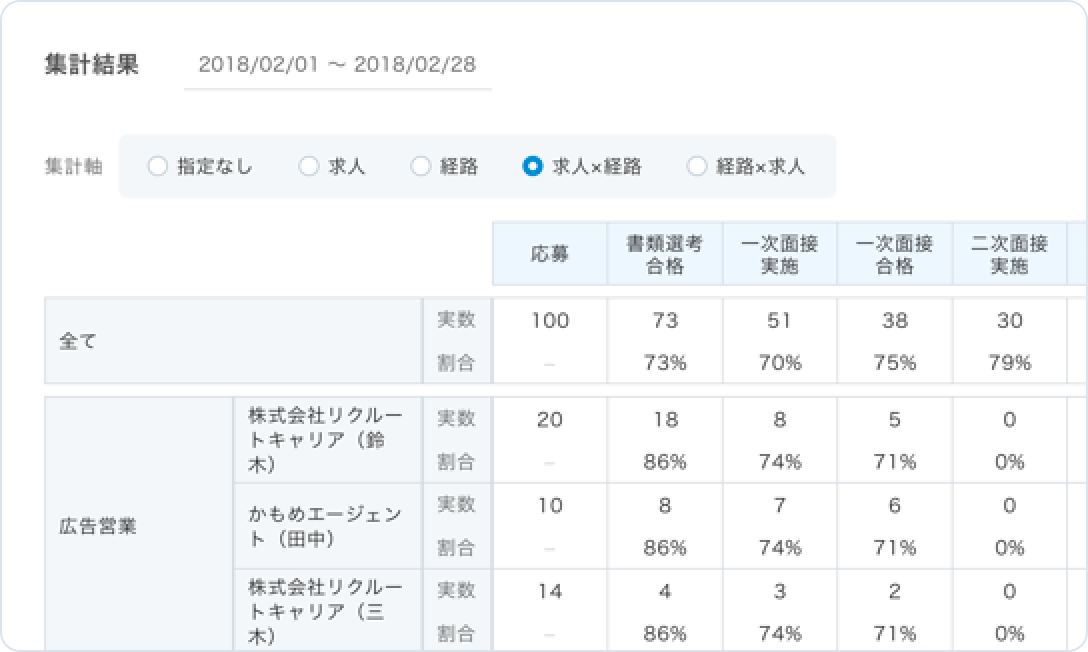Select the 株式会社リクルートキャリア（三木） row
This screenshot has width=1088, height=652.
326,610
